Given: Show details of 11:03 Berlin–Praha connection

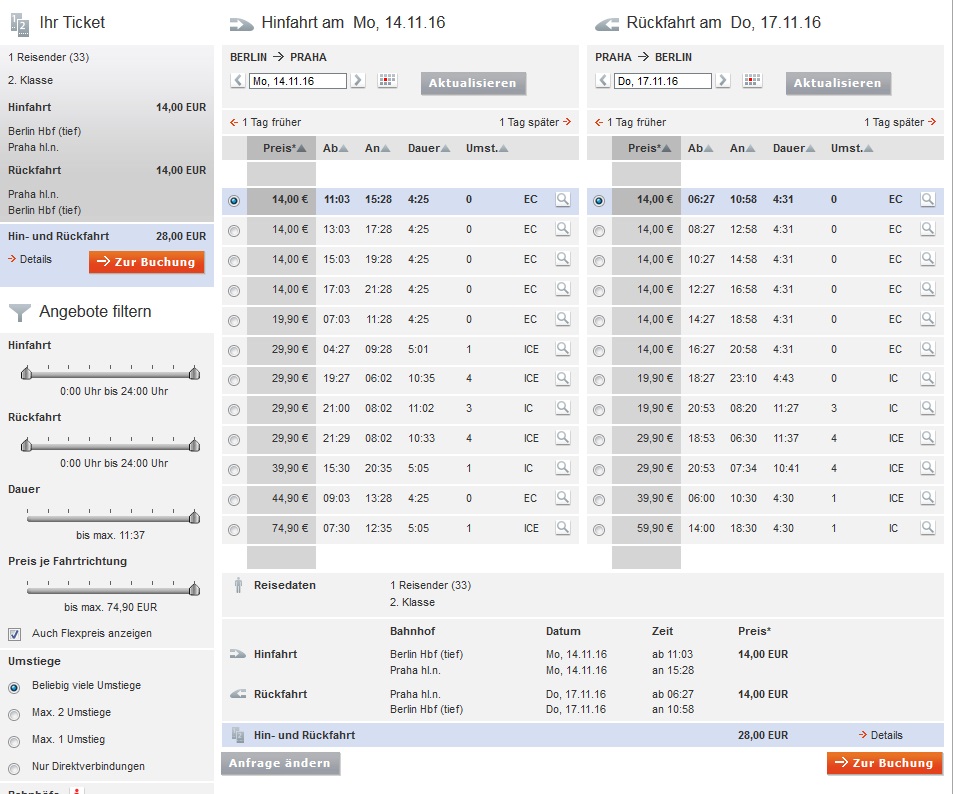Looking at the screenshot, I should (563, 199).
